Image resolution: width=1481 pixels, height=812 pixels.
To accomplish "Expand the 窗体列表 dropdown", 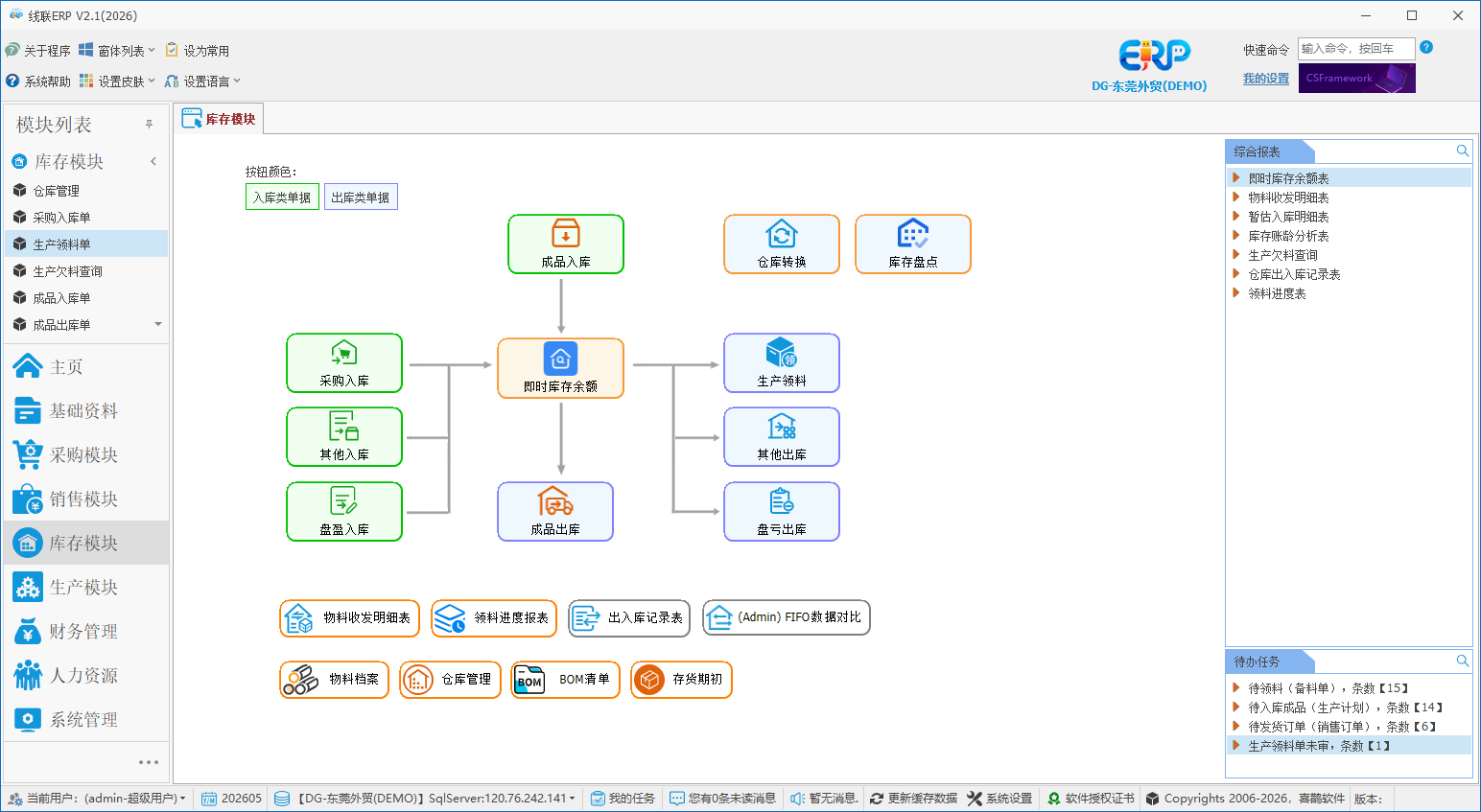I will (x=117, y=50).
